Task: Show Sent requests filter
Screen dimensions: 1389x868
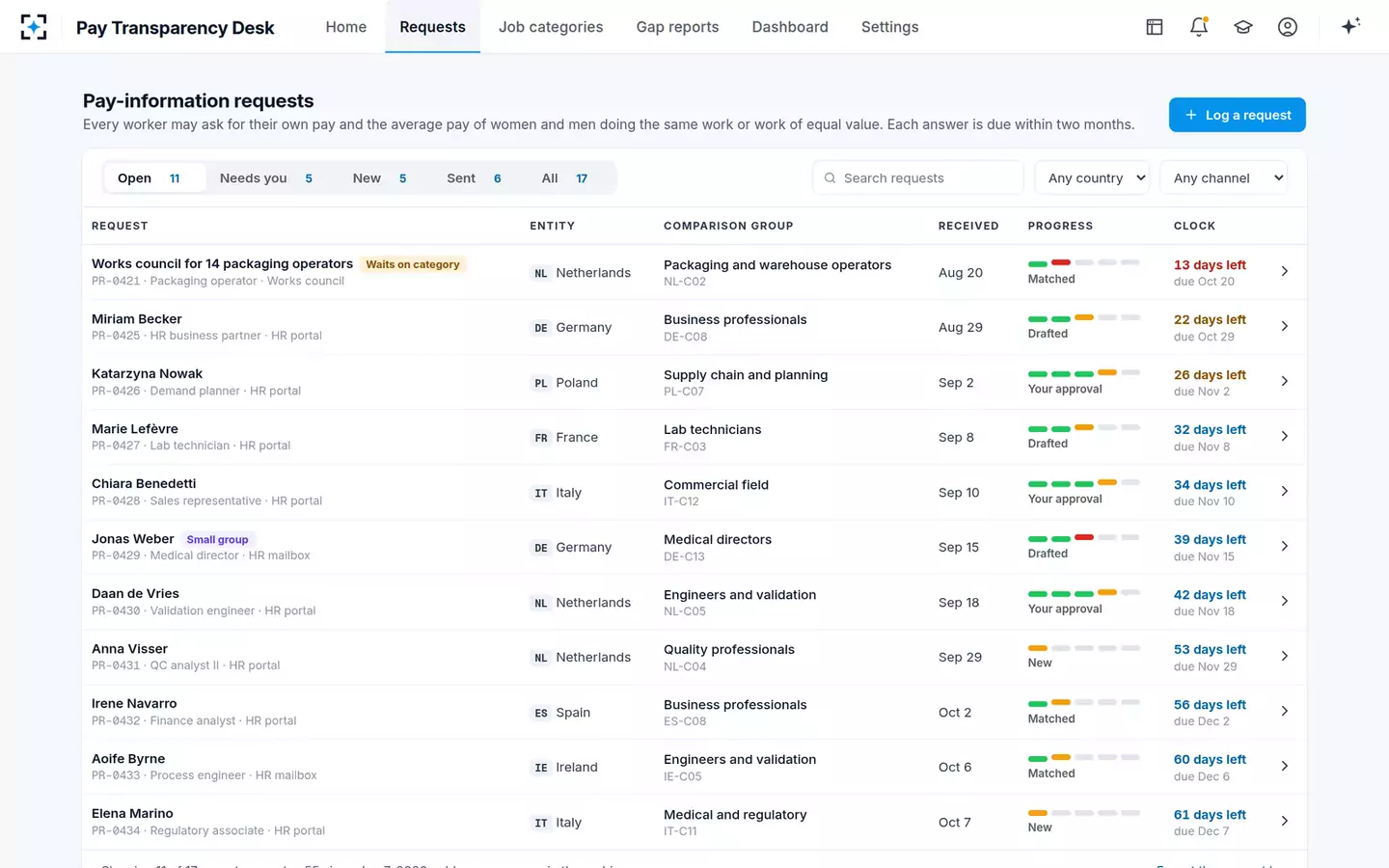Action: [x=474, y=178]
